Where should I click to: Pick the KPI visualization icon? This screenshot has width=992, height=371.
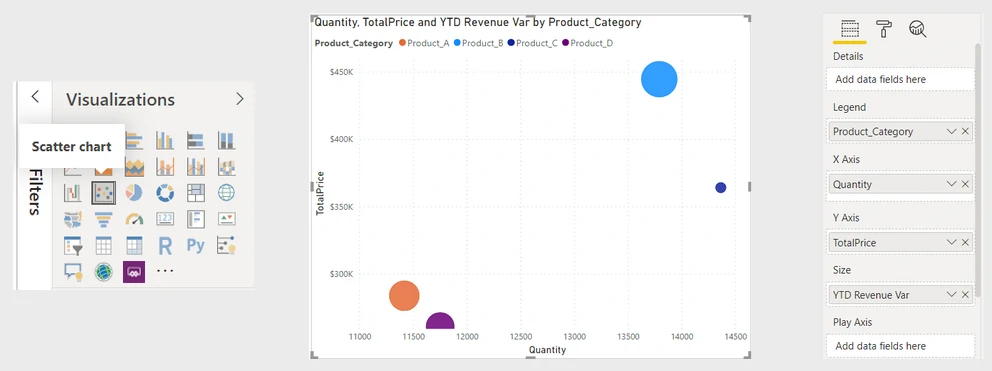tap(226, 219)
